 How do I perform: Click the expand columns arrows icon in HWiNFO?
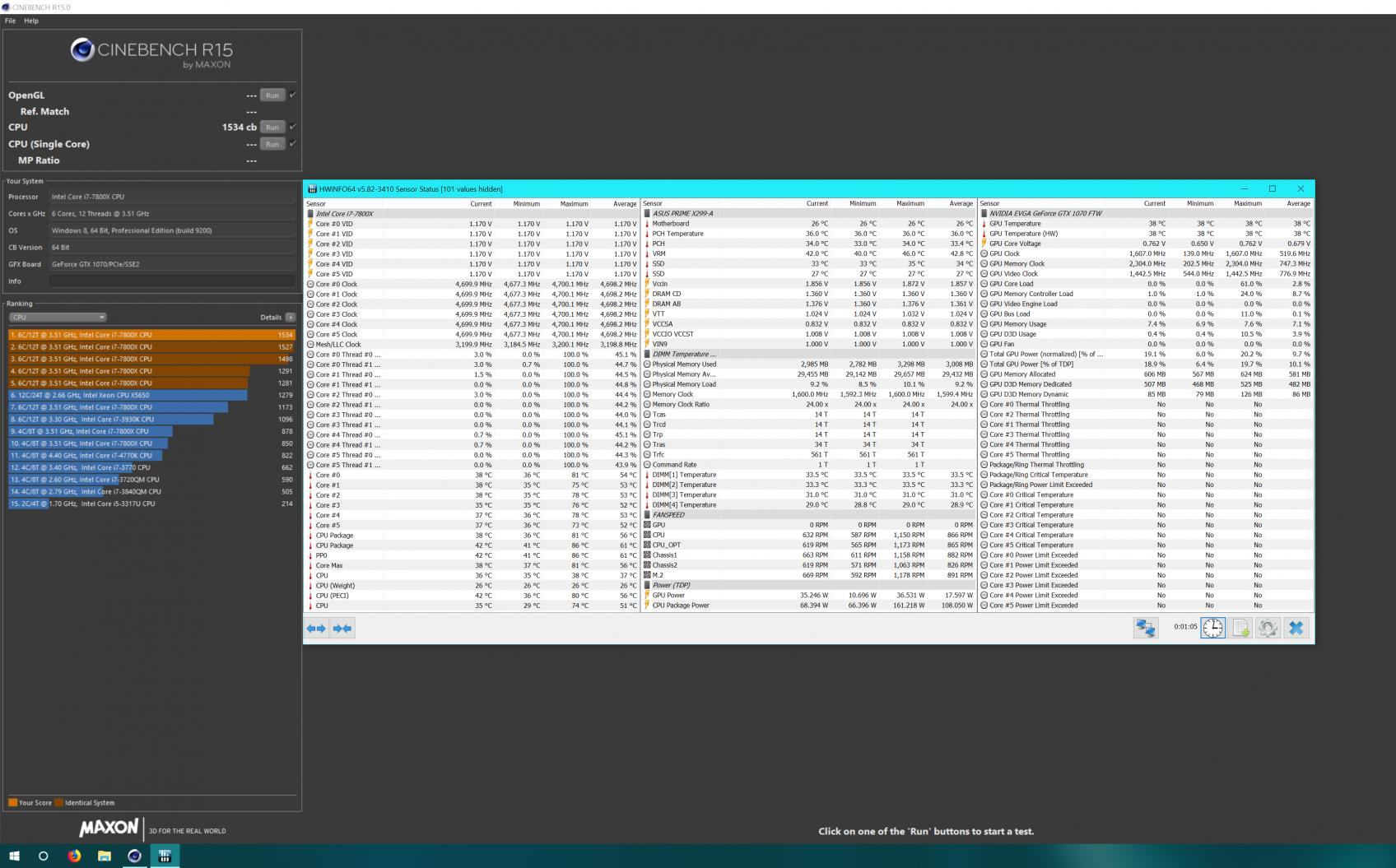click(316, 629)
